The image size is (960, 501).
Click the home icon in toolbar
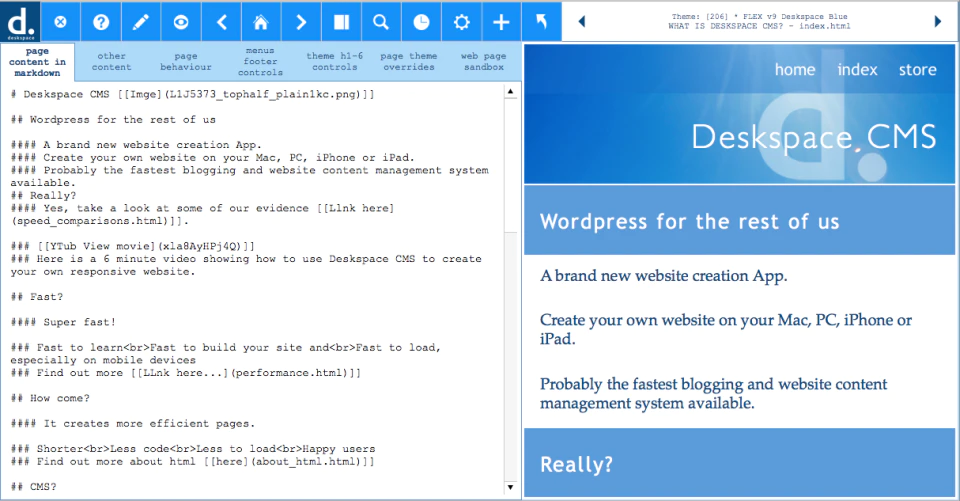261,22
